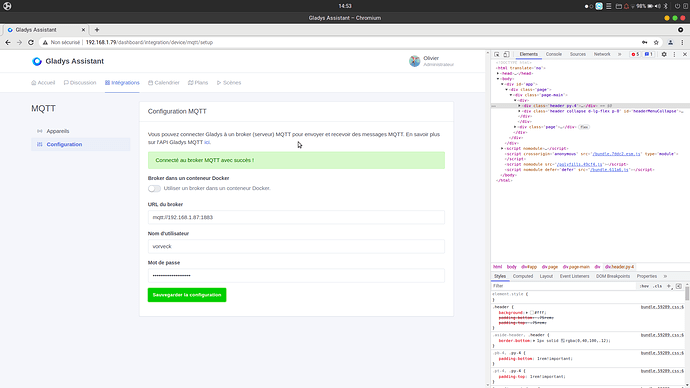
Task: Focus the URL du broker input field
Action: click(296, 217)
